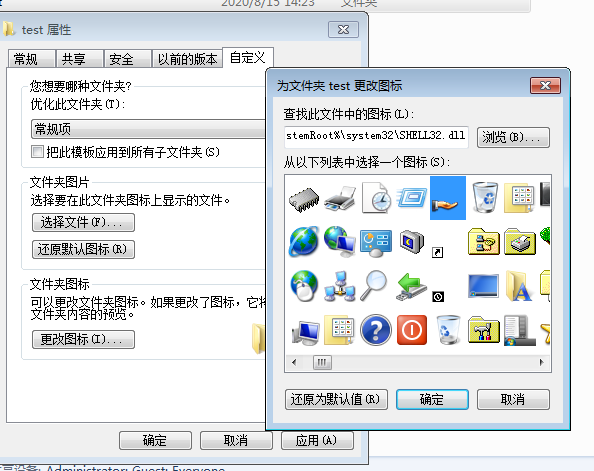This screenshot has width=594, height=471.
Task: Open the 常规项 folder type dropdown
Action: point(148,129)
